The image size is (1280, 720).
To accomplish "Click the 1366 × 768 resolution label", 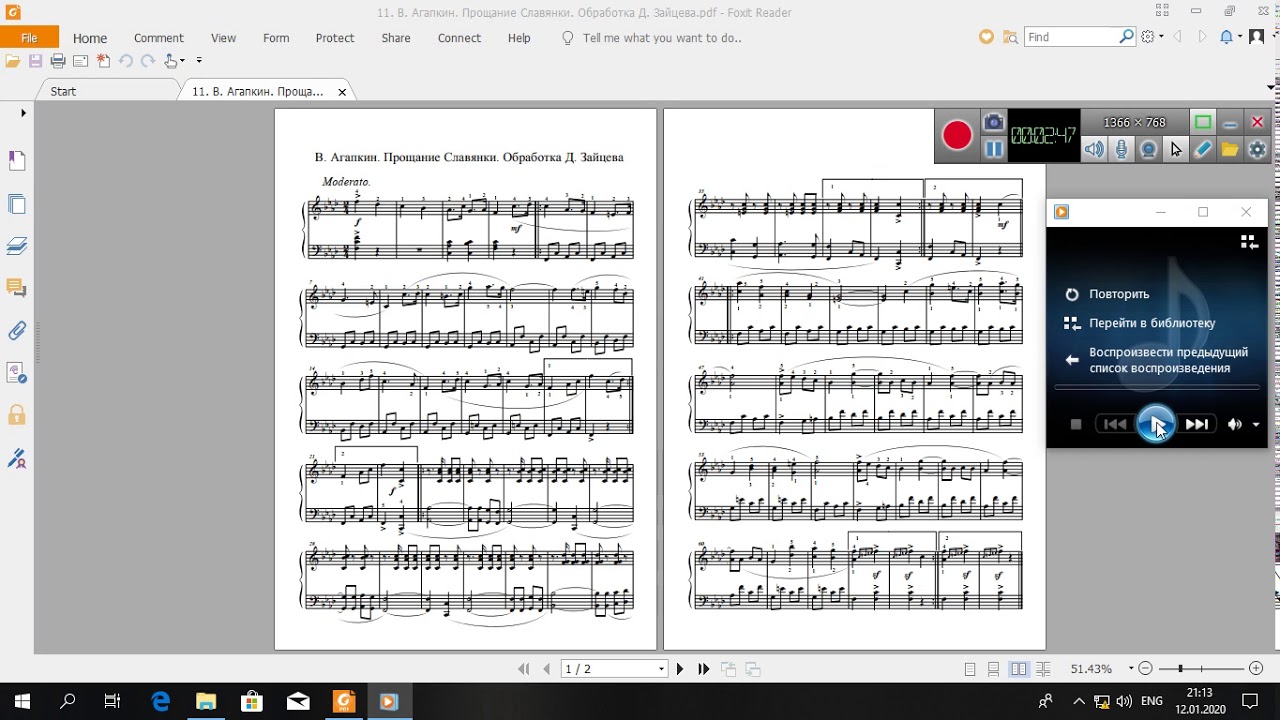I will (x=1134, y=122).
